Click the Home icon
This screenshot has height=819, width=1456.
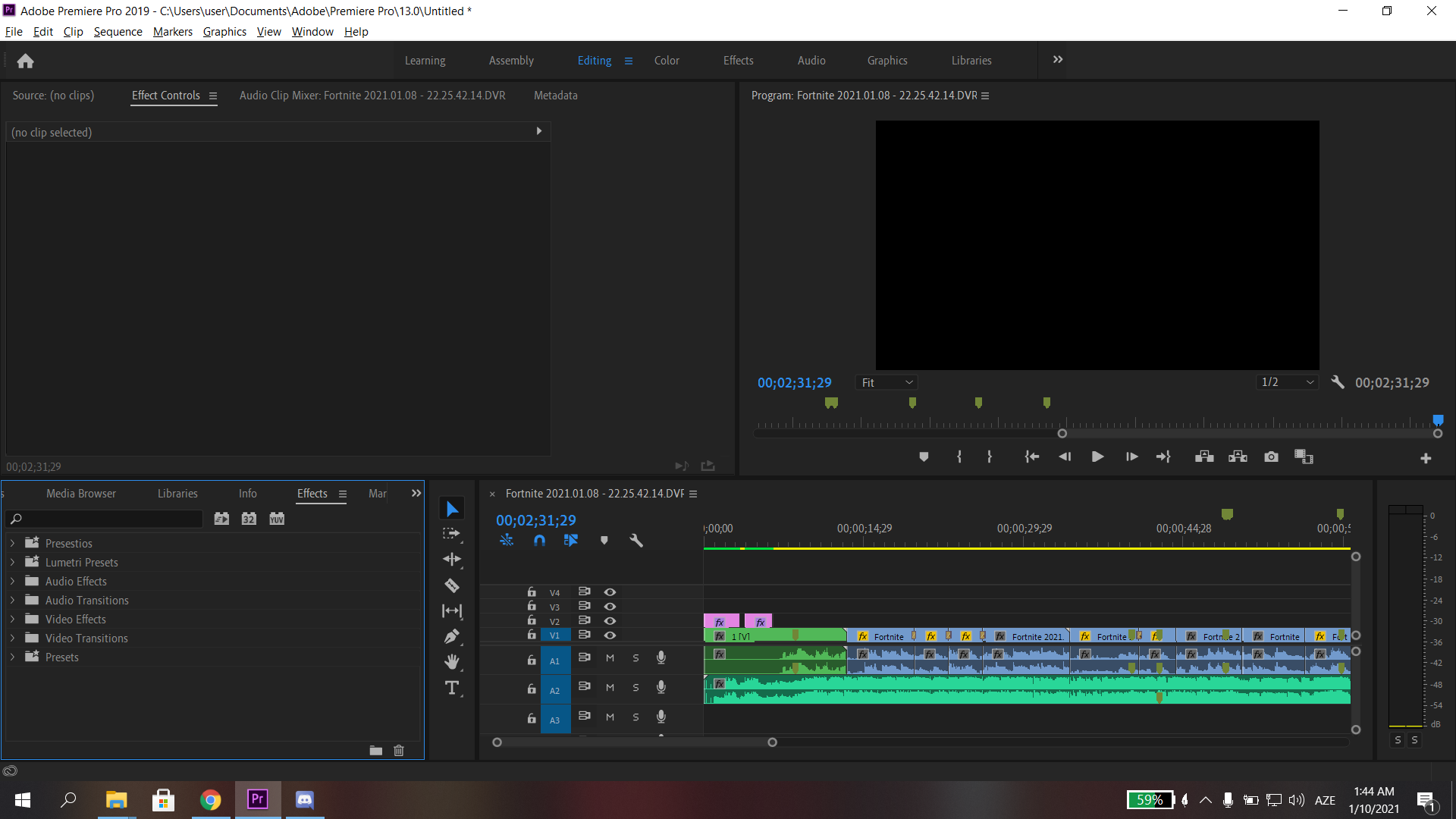pyautogui.click(x=25, y=61)
